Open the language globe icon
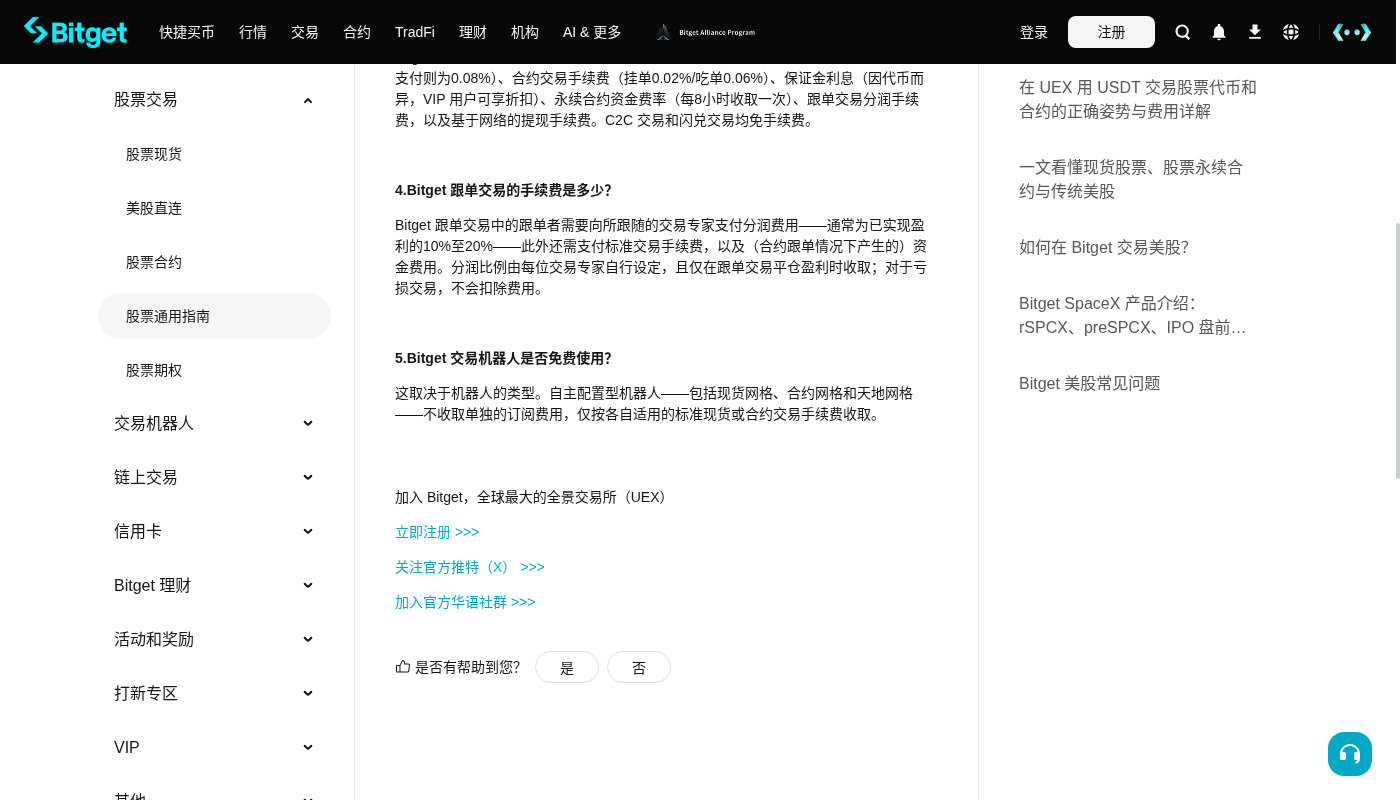The height and width of the screenshot is (800, 1400). (1291, 32)
